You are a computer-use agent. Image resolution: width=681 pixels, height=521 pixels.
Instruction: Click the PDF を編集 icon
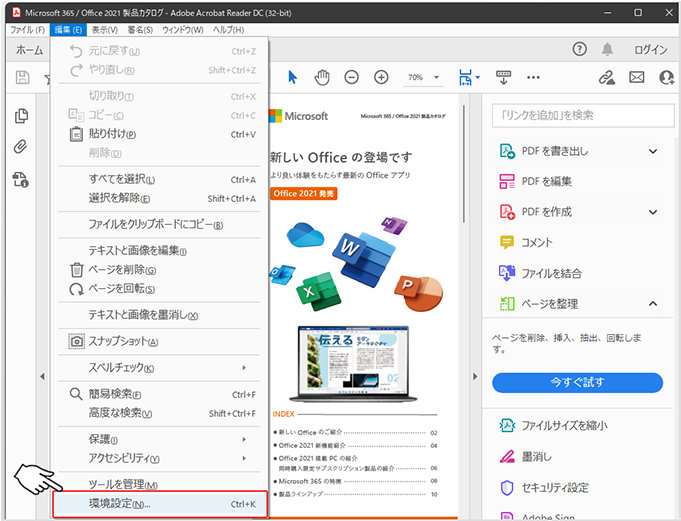tap(506, 181)
